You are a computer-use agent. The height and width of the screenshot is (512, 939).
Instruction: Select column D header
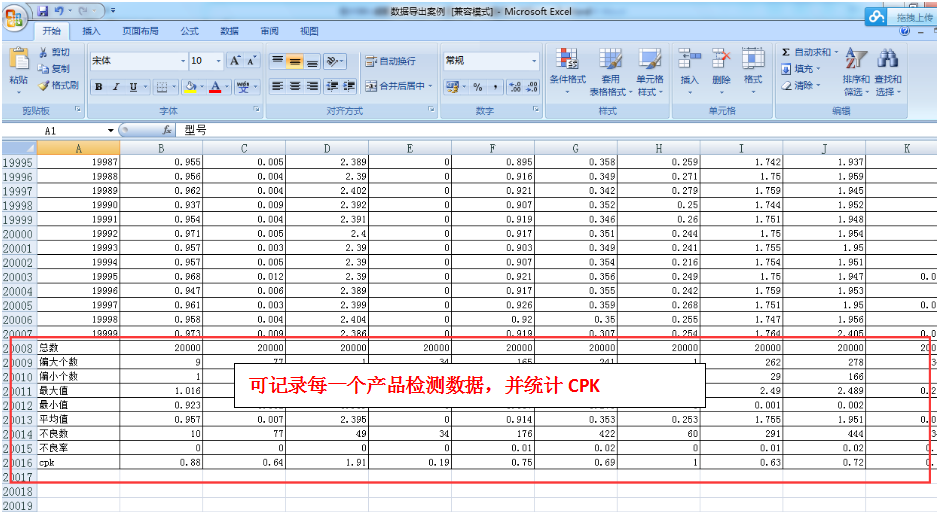[326, 149]
